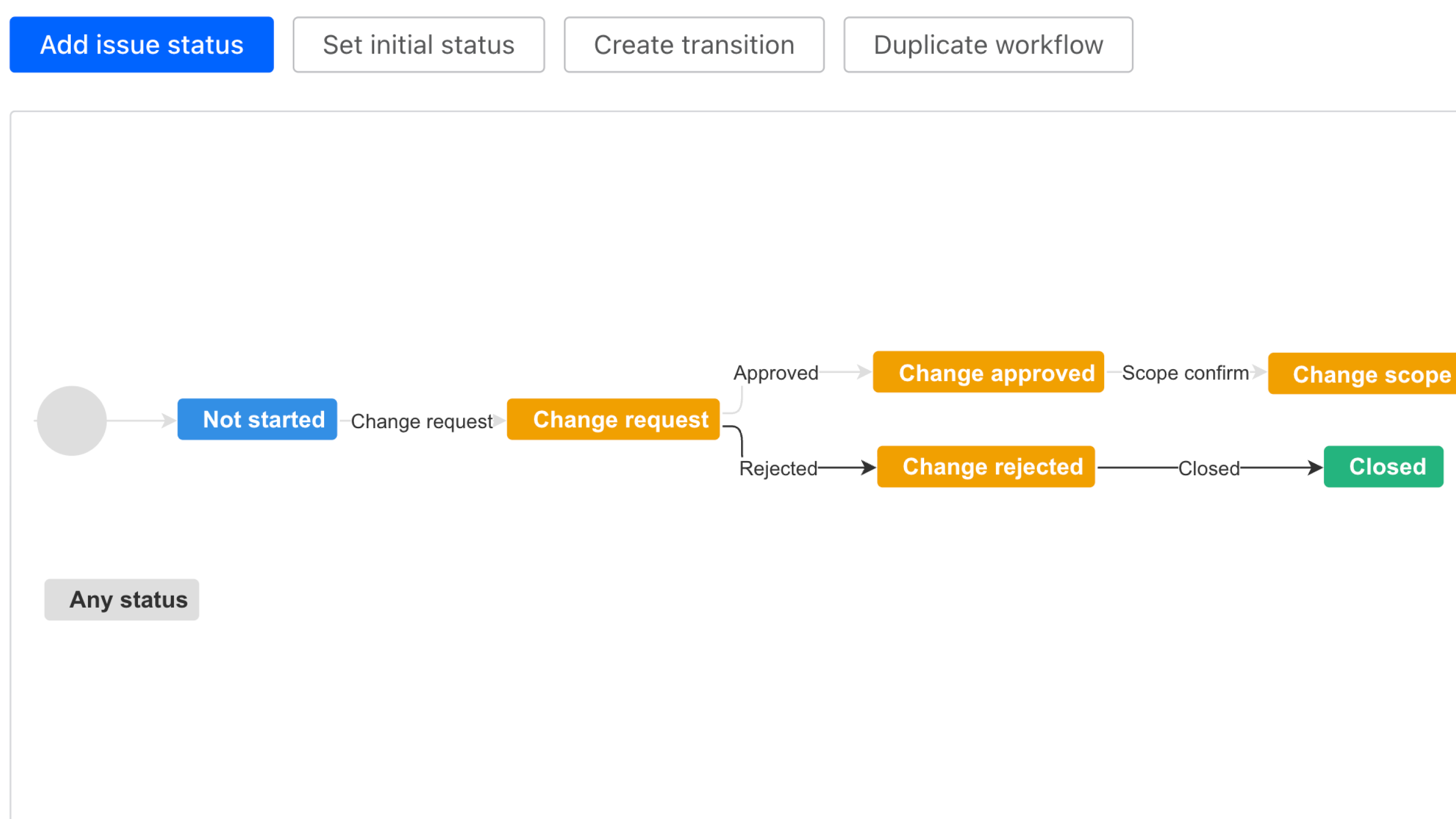Select the Not started status node
1456x819 pixels.
tap(257, 420)
